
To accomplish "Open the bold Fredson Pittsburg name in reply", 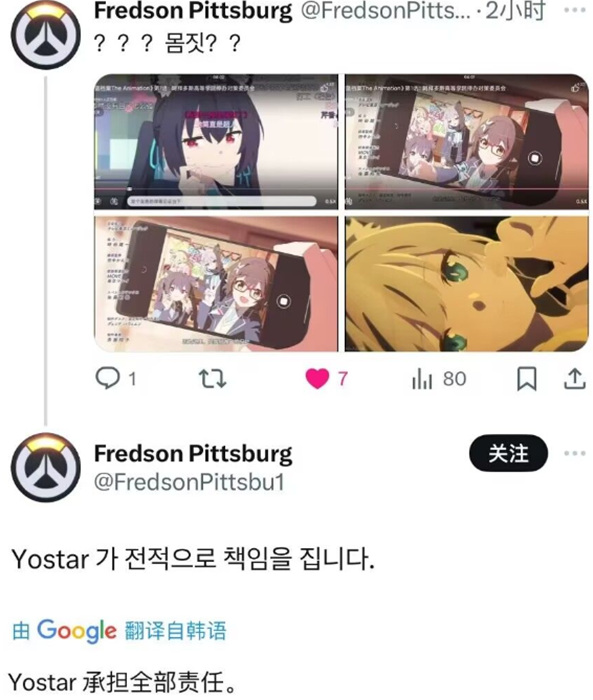I will [x=193, y=454].
